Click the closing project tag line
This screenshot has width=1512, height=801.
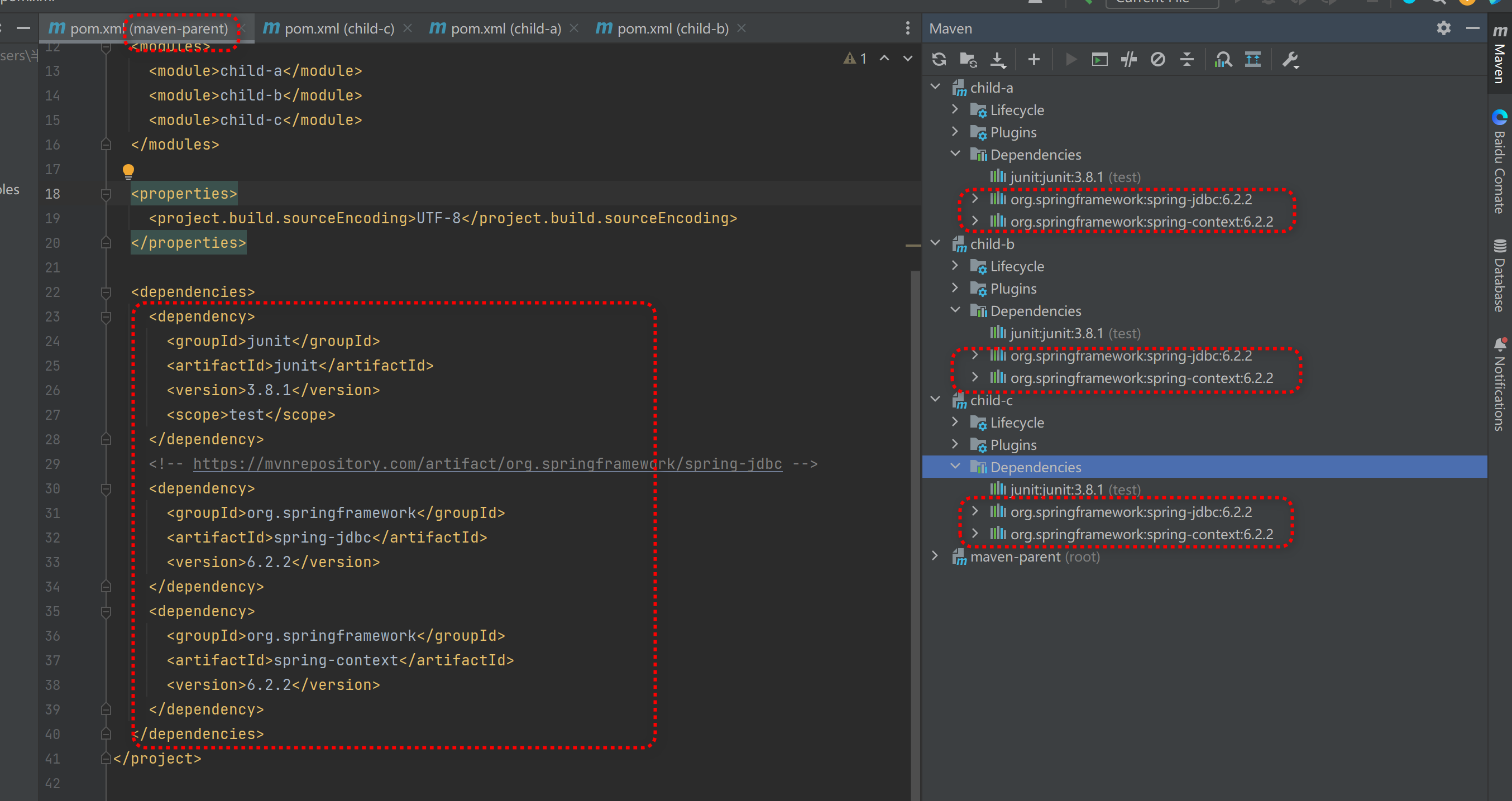tap(157, 758)
